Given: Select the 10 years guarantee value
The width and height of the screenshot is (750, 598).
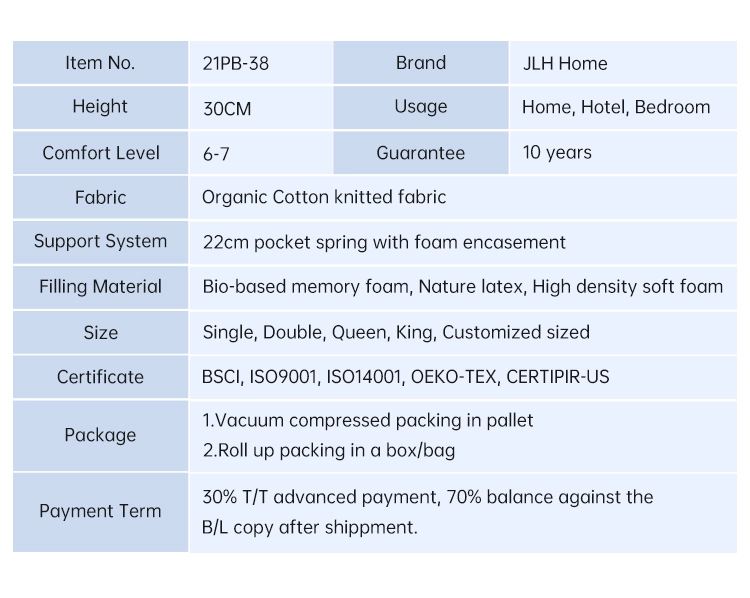Looking at the screenshot, I should (x=557, y=152).
